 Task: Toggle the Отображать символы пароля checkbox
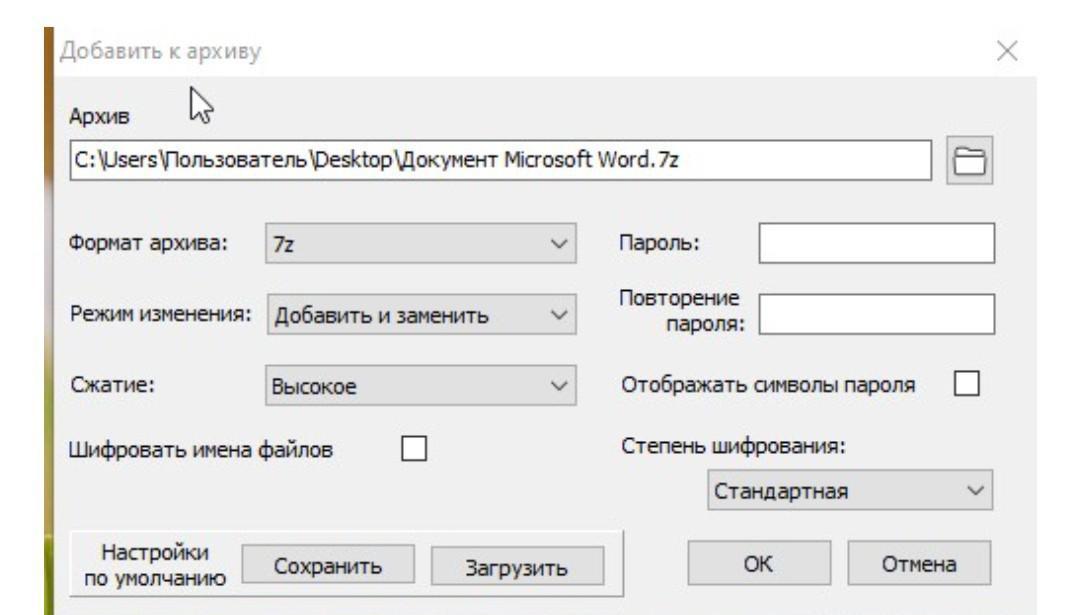[968, 384]
